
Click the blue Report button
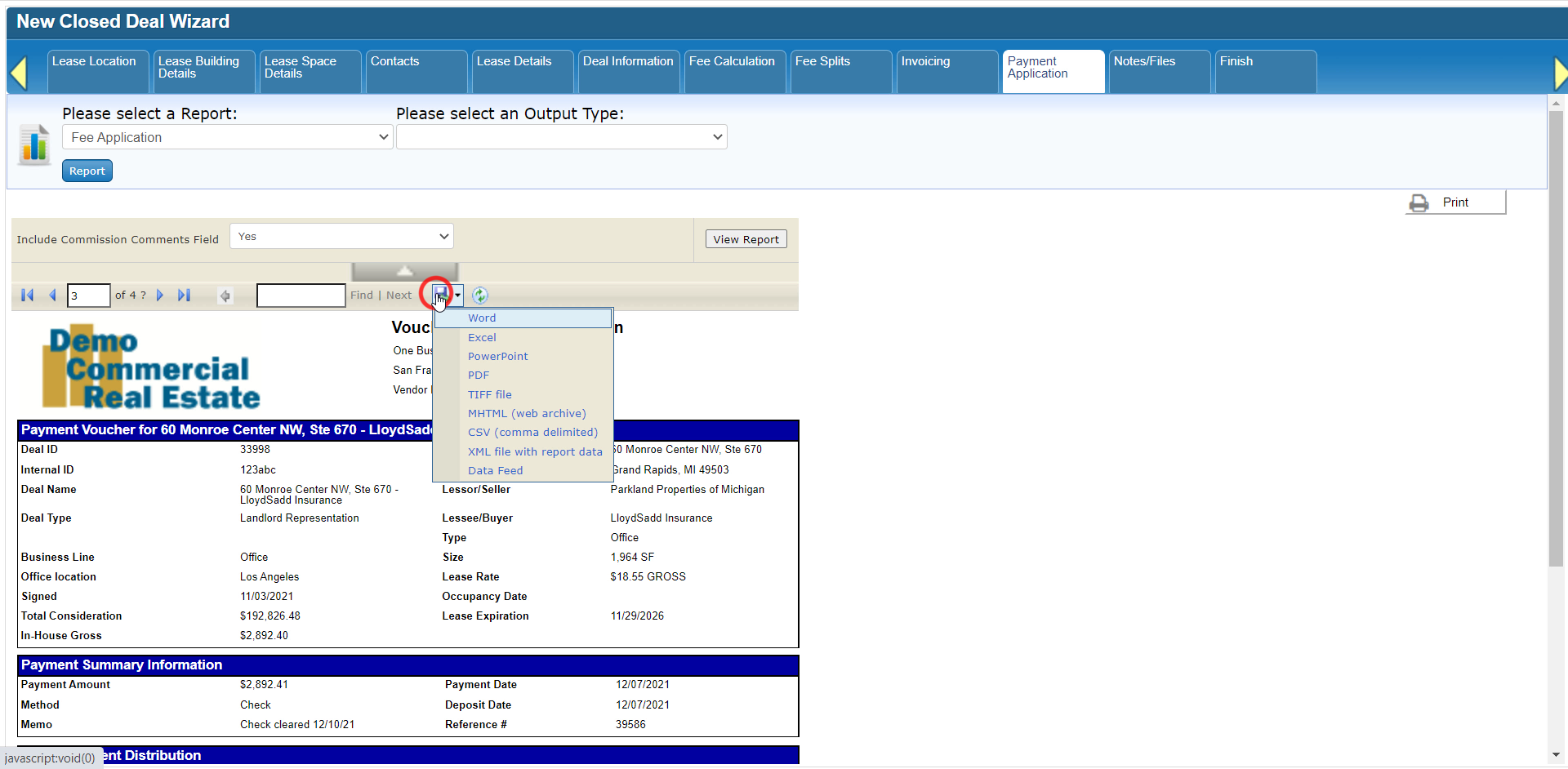pos(87,171)
